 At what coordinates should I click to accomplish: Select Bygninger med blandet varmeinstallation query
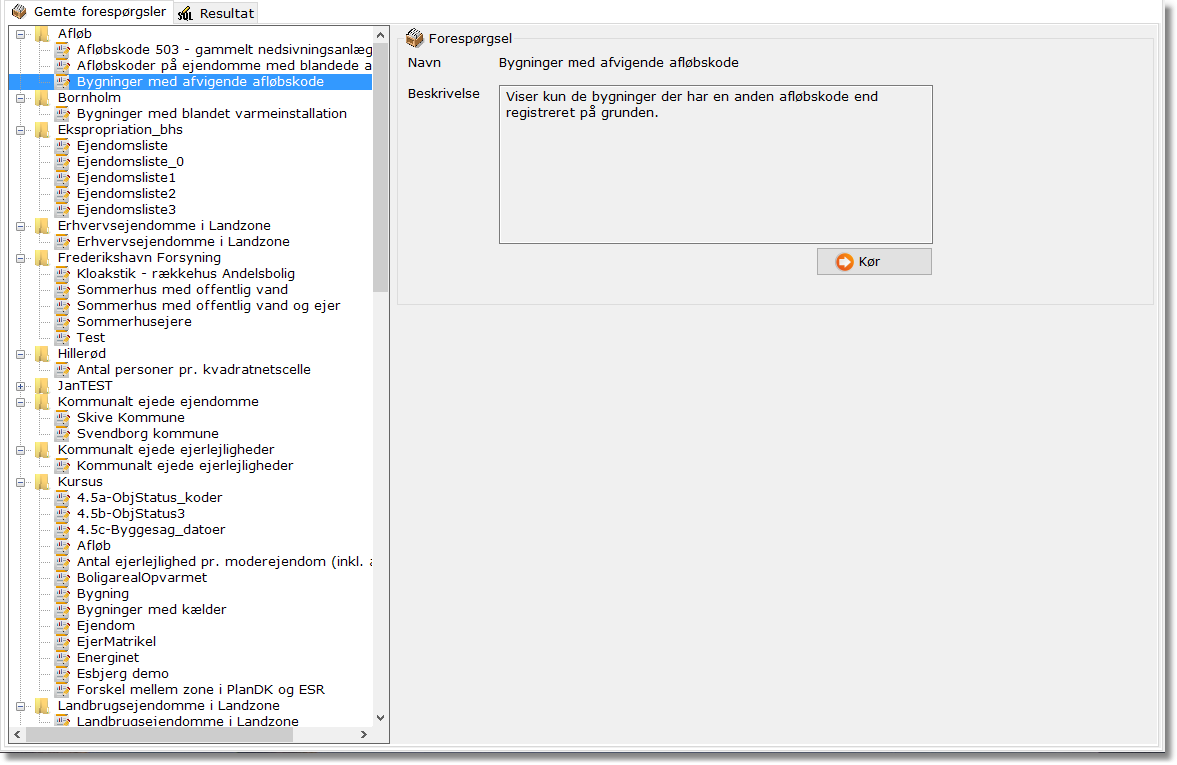[211, 114]
